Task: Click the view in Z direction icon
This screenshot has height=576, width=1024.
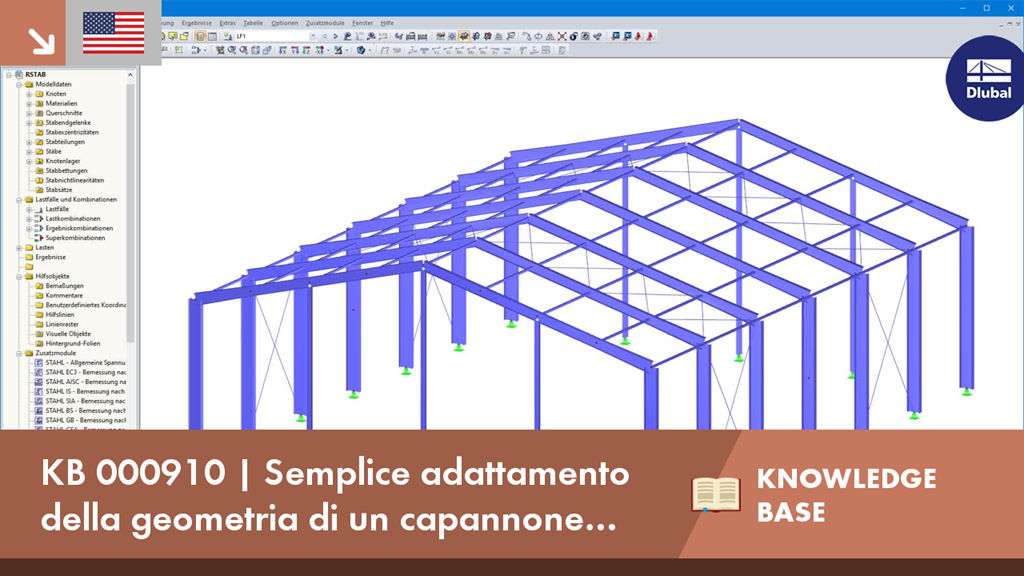Action: [306, 50]
